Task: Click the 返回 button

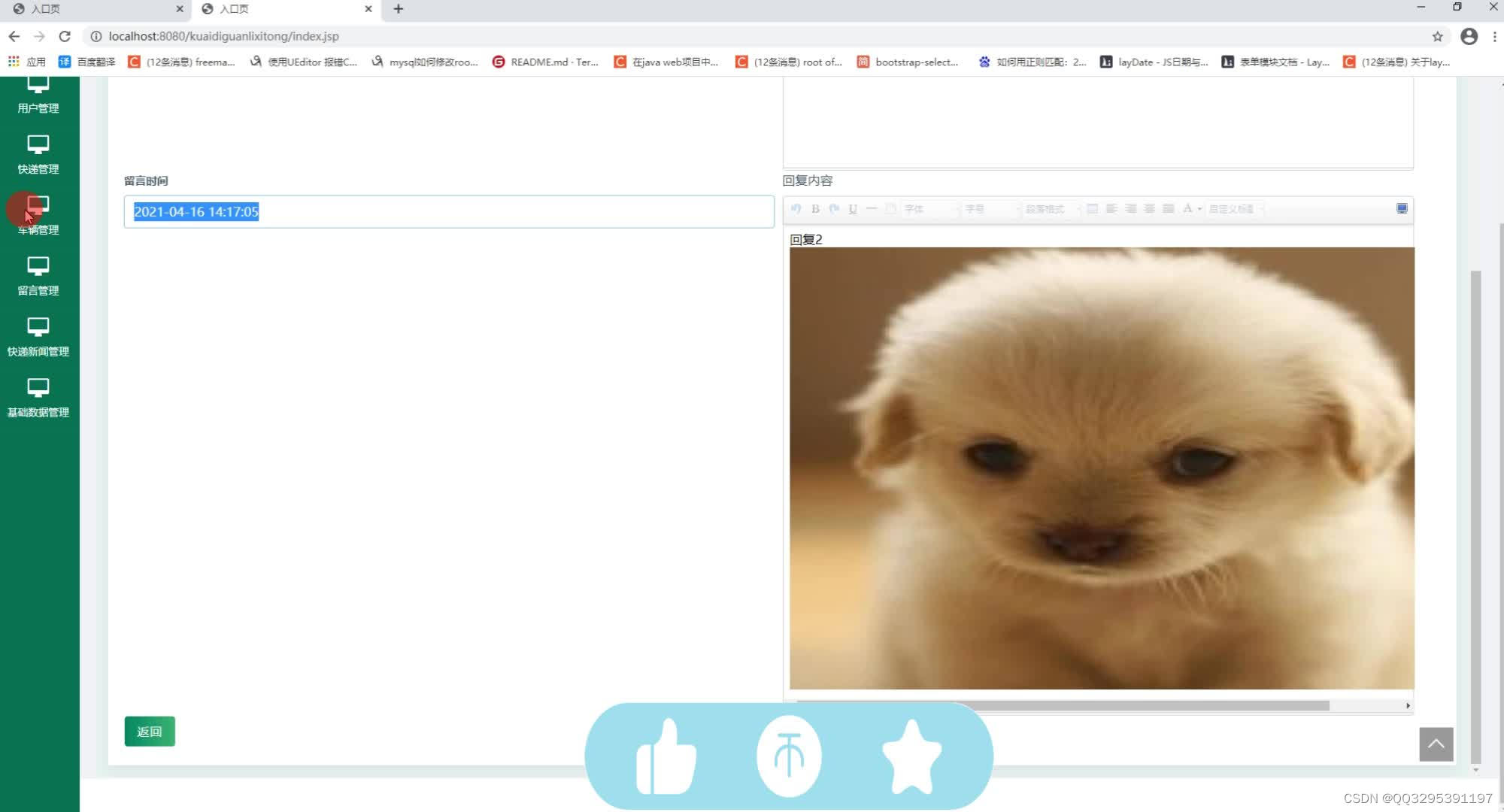Action: [x=150, y=732]
